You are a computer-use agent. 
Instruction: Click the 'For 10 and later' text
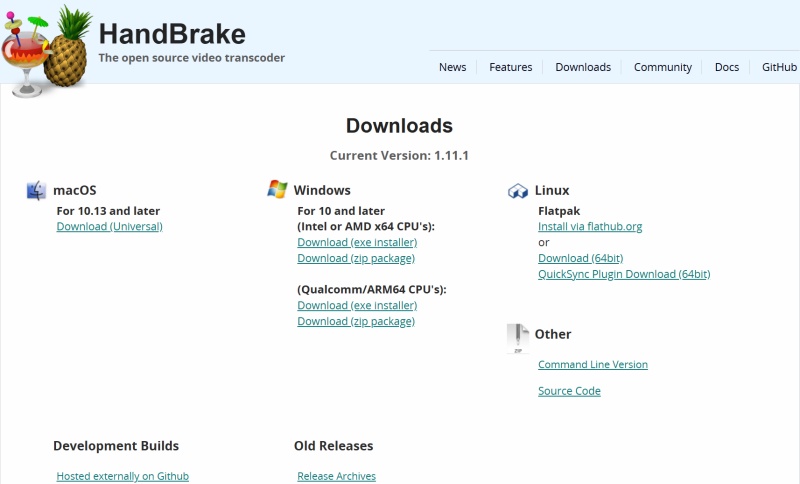(x=341, y=211)
